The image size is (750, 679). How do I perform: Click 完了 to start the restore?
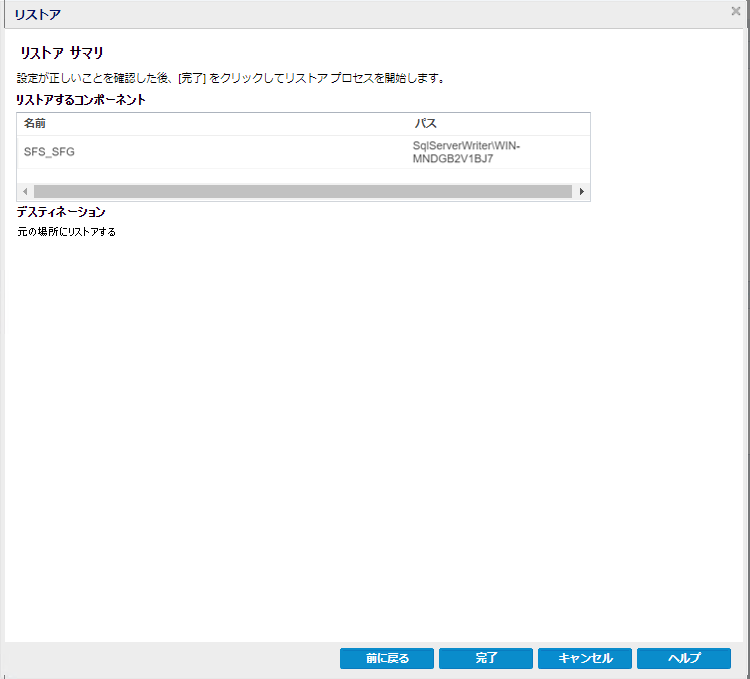(x=485, y=658)
